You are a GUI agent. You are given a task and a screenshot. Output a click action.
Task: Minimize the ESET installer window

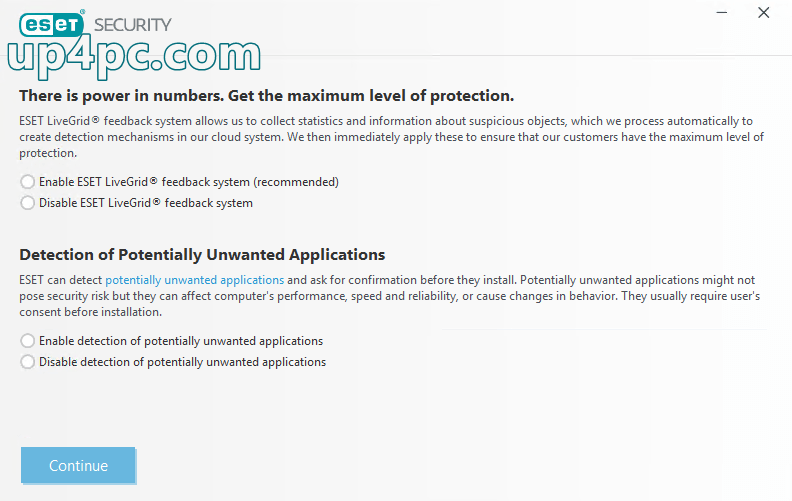coord(722,13)
